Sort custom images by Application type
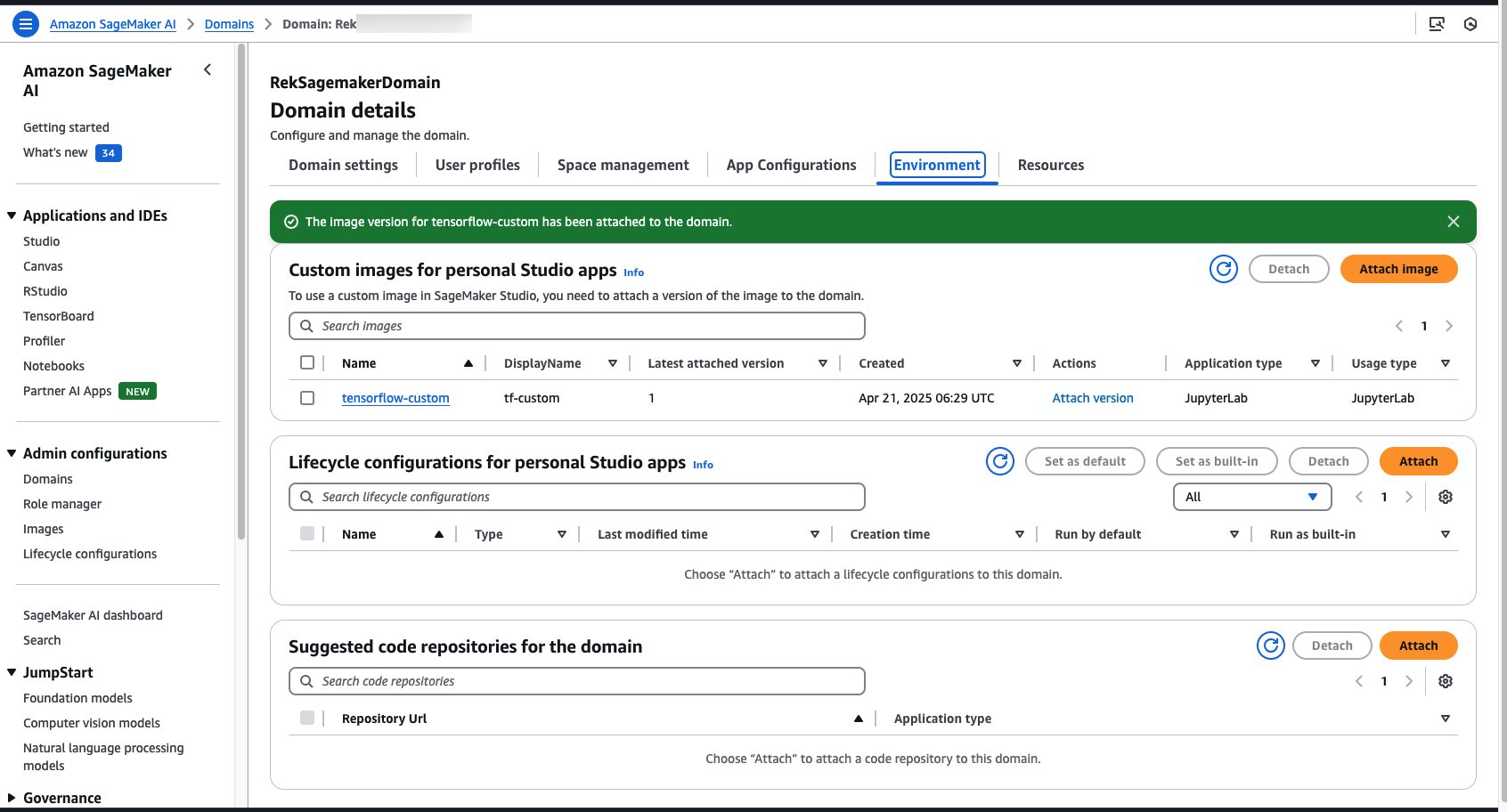 [x=1316, y=363]
